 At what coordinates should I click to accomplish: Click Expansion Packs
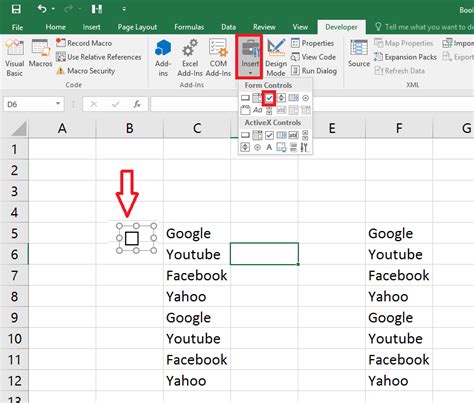(405, 57)
